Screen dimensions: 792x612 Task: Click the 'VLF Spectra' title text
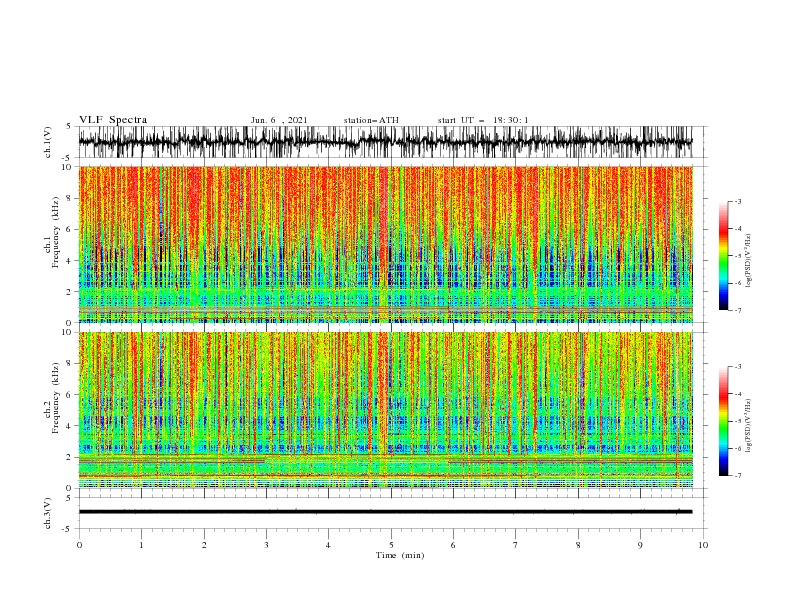pyautogui.click(x=113, y=120)
